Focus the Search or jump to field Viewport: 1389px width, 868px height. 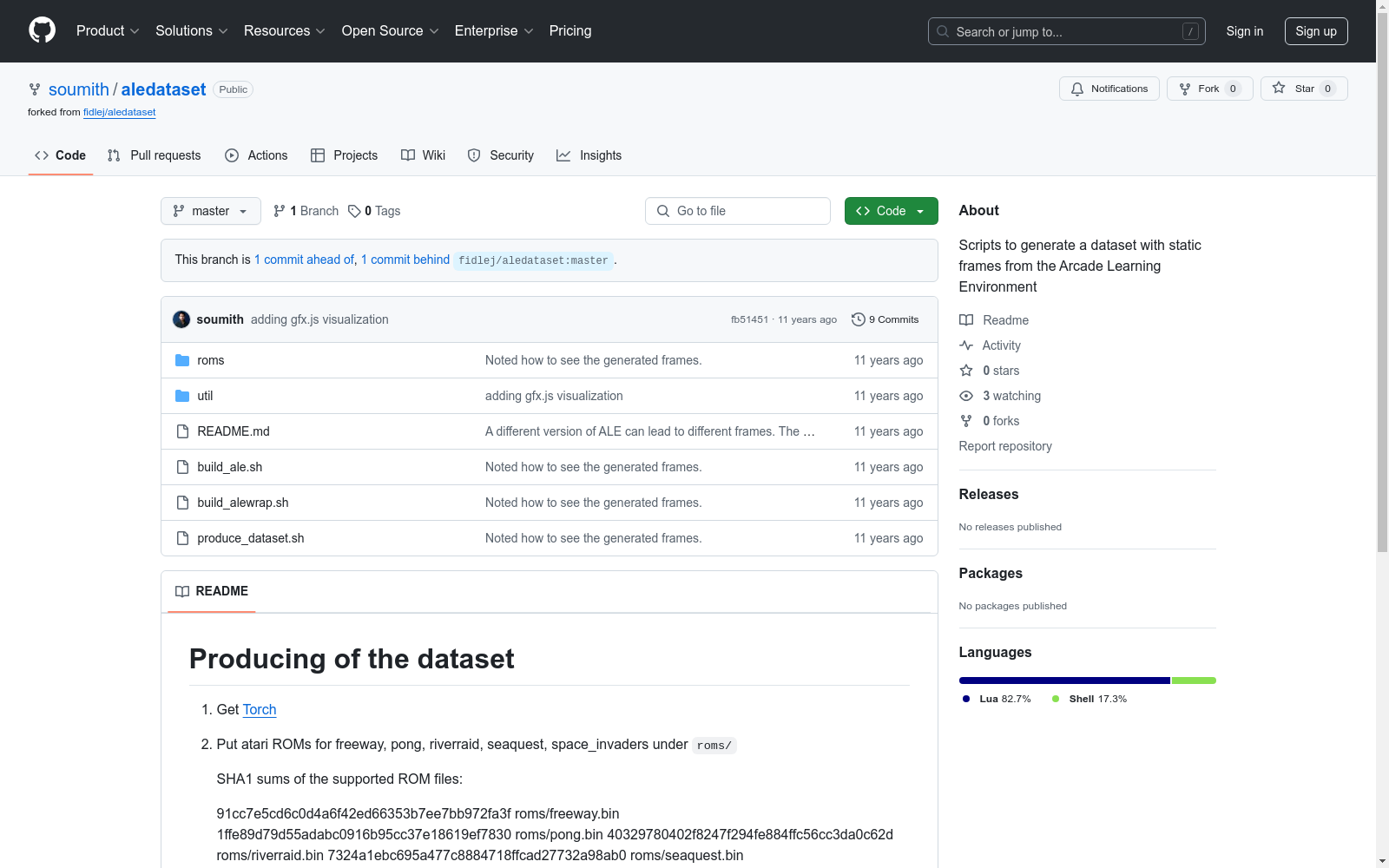1067,31
